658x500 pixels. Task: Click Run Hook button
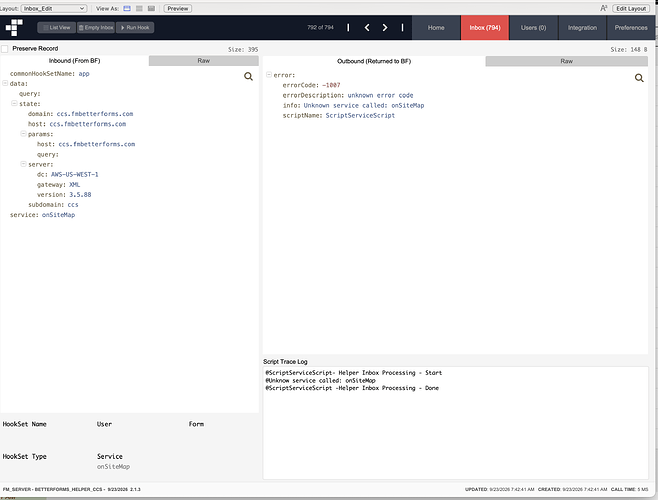coord(135,28)
